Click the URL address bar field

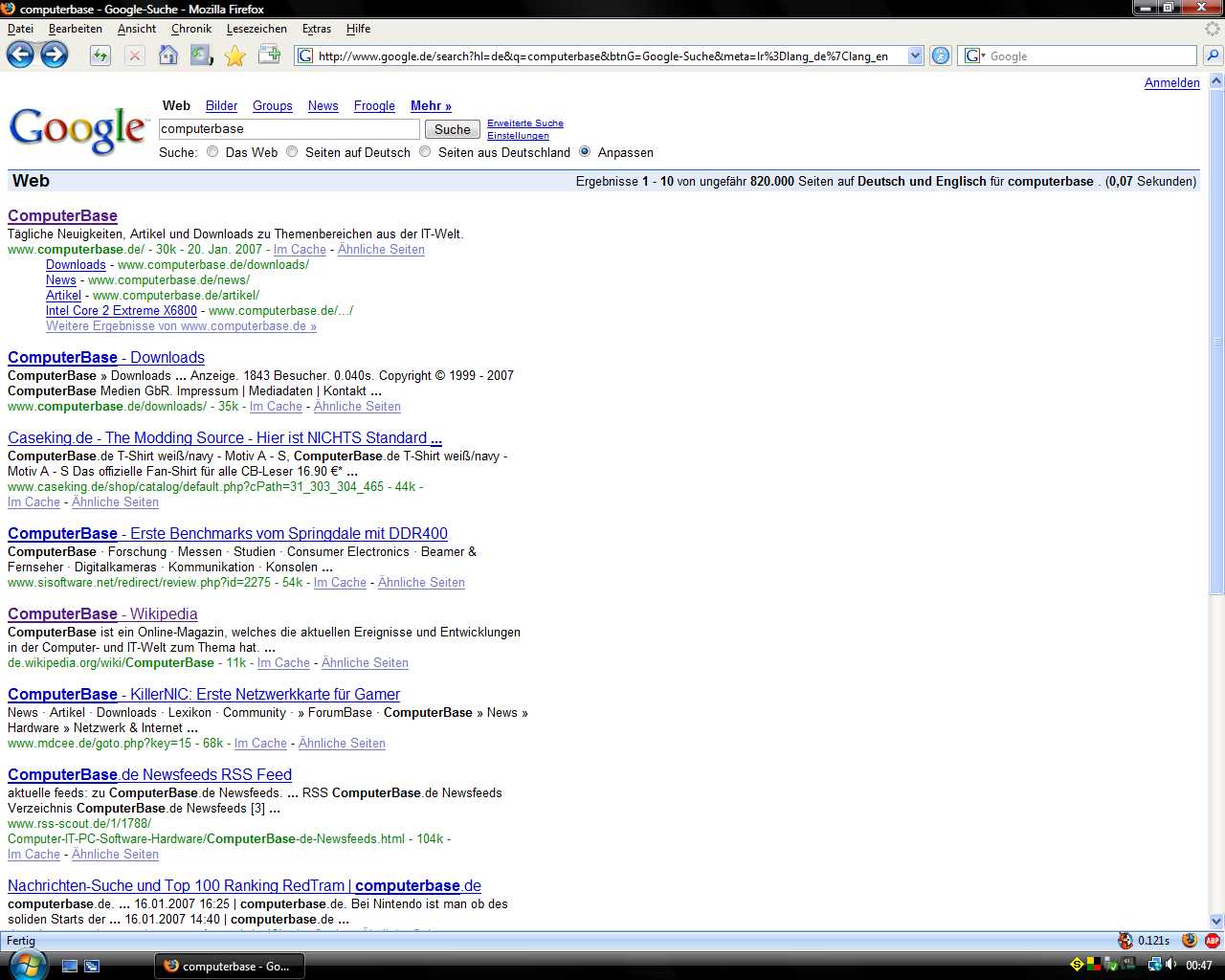coord(612,56)
